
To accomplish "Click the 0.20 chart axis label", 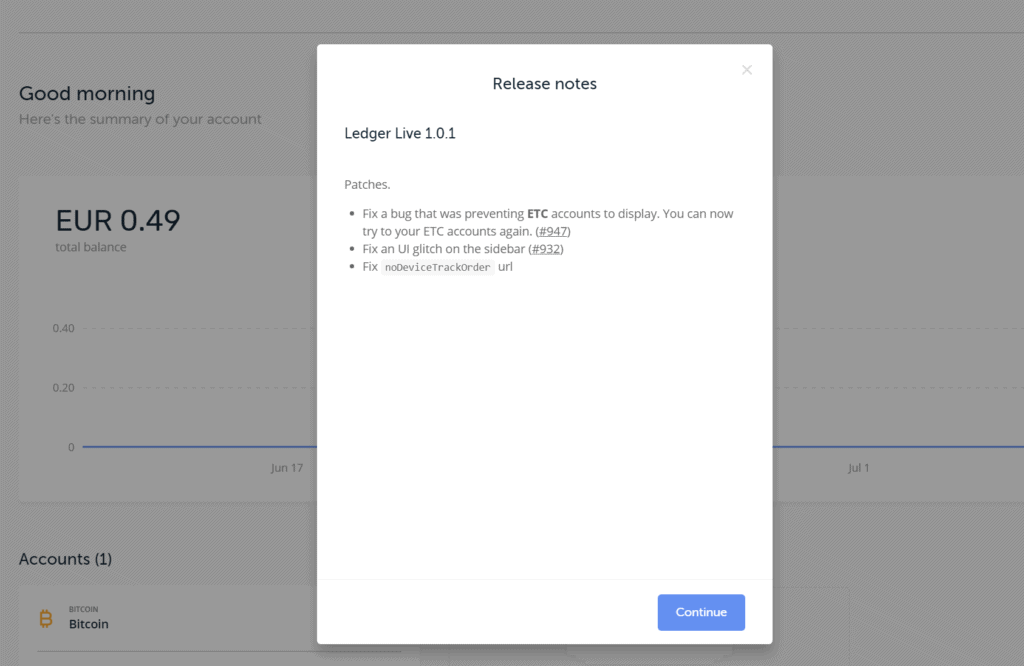I will (63, 388).
